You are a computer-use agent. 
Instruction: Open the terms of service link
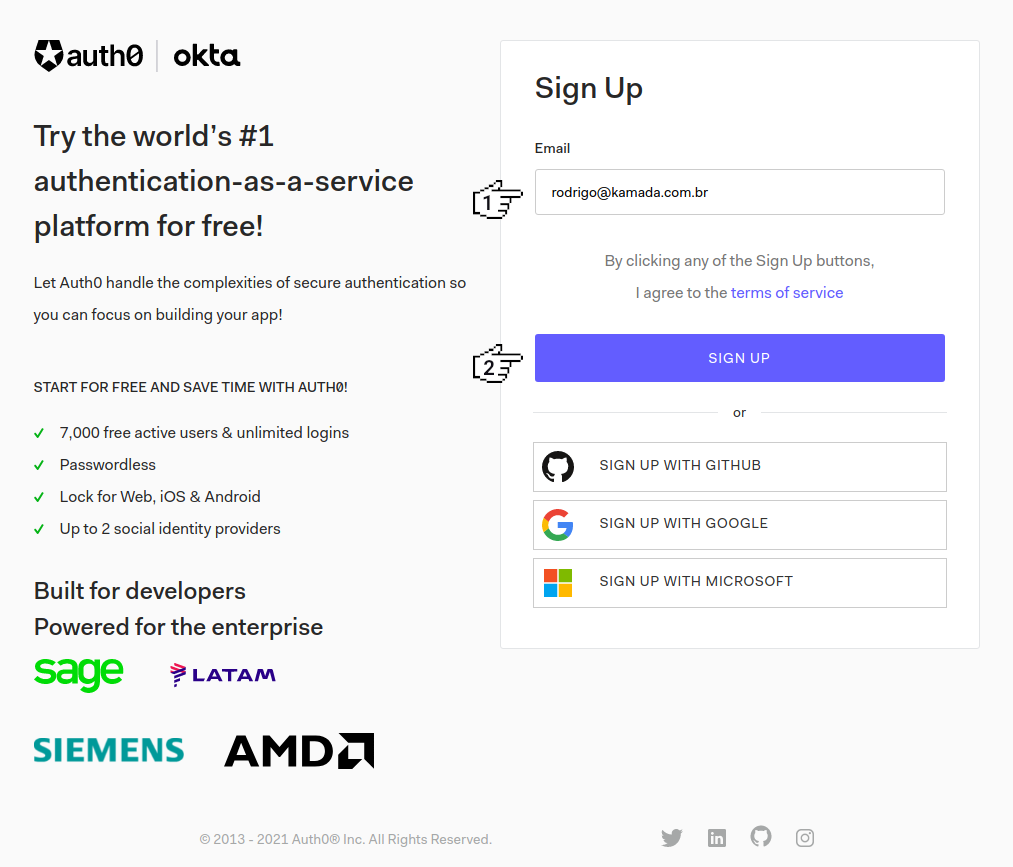click(787, 293)
